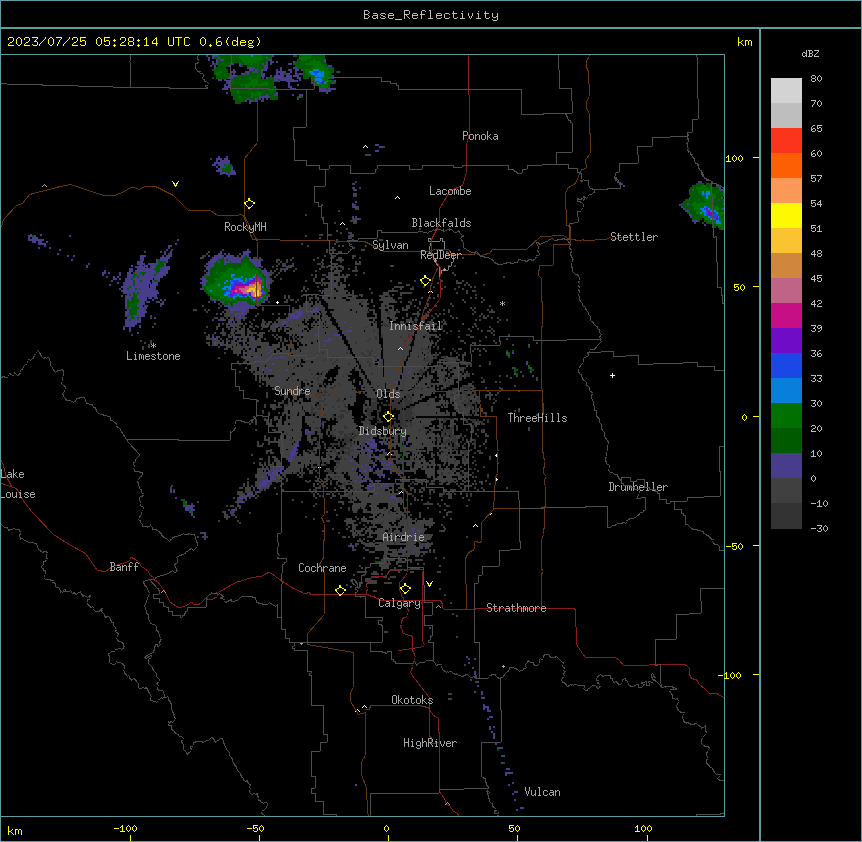Click the white plus marker west of Drumheller
Image resolution: width=862 pixels, height=842 pixels.
(612, 375)
